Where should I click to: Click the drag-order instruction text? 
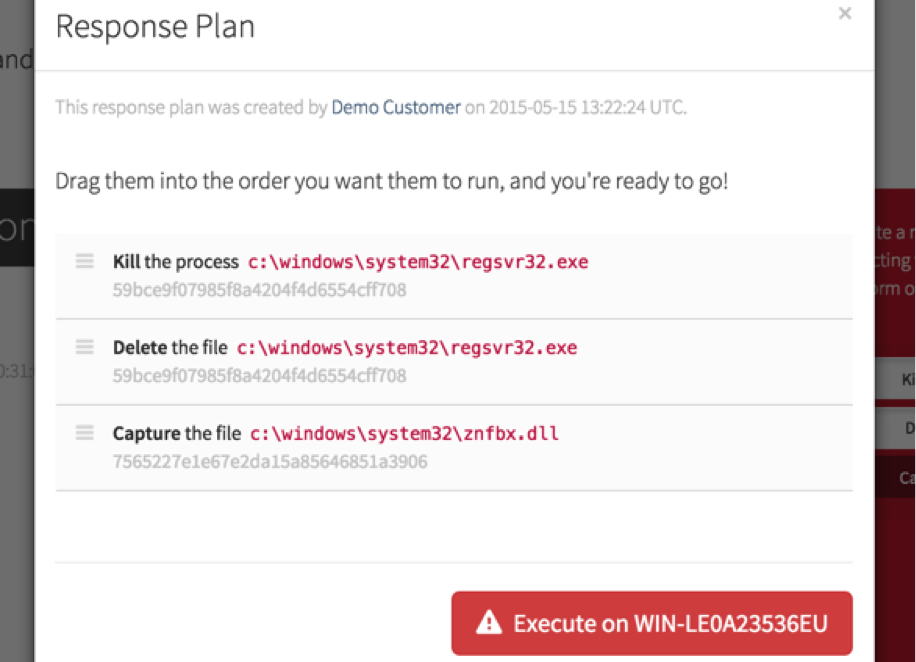click(391, 183)
